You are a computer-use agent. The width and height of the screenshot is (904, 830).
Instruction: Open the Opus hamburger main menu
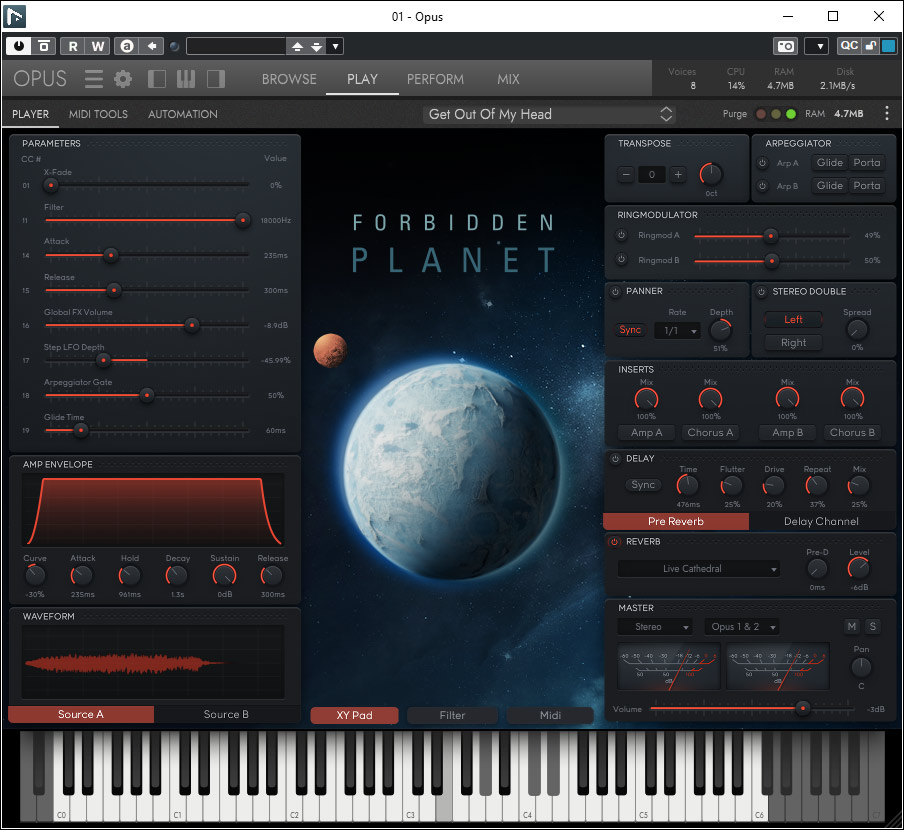(x=93, y=79)
